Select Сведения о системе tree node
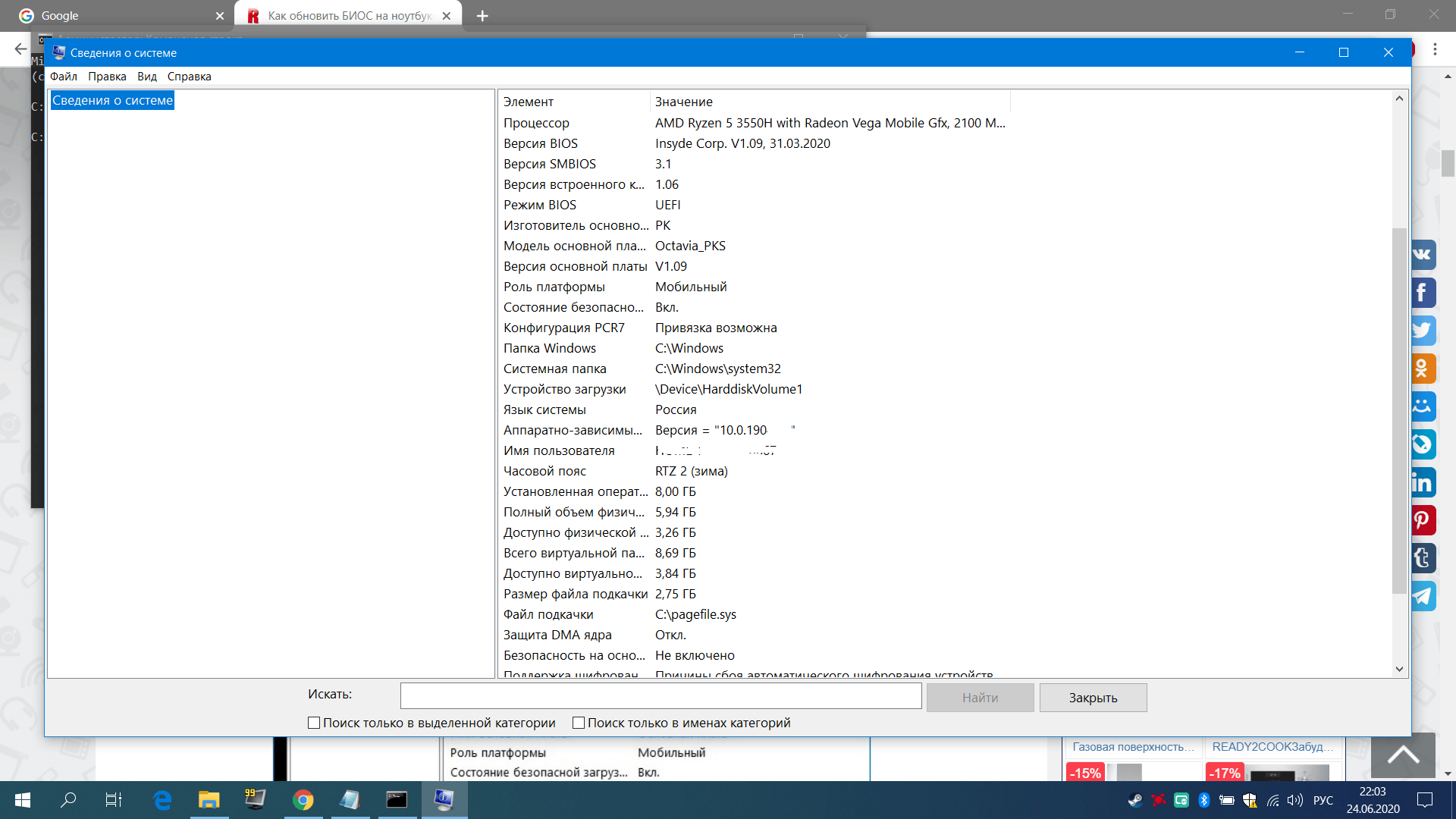 point(112,100)
